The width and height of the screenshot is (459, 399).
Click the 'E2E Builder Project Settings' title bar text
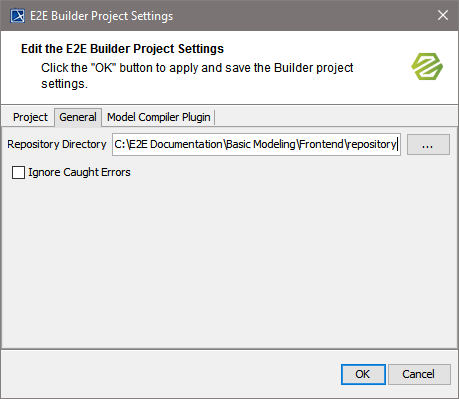pyautogui.click(x=102, y=16)
